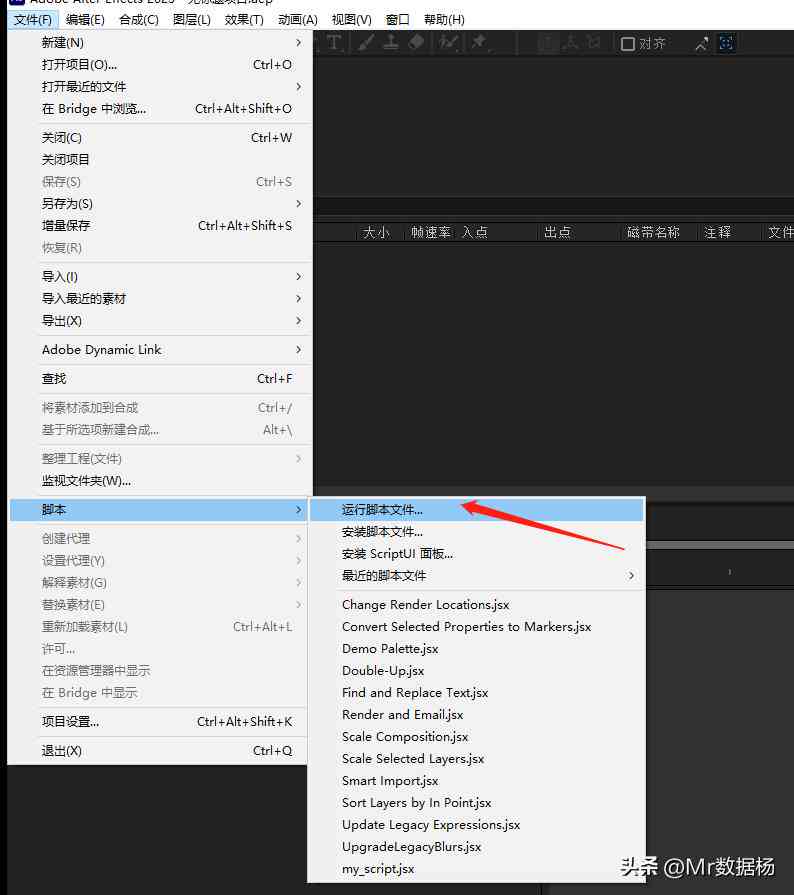Viewport: 794px width, 895px height.
Task: Open the 窗口 menu
Action: [398, 20]
